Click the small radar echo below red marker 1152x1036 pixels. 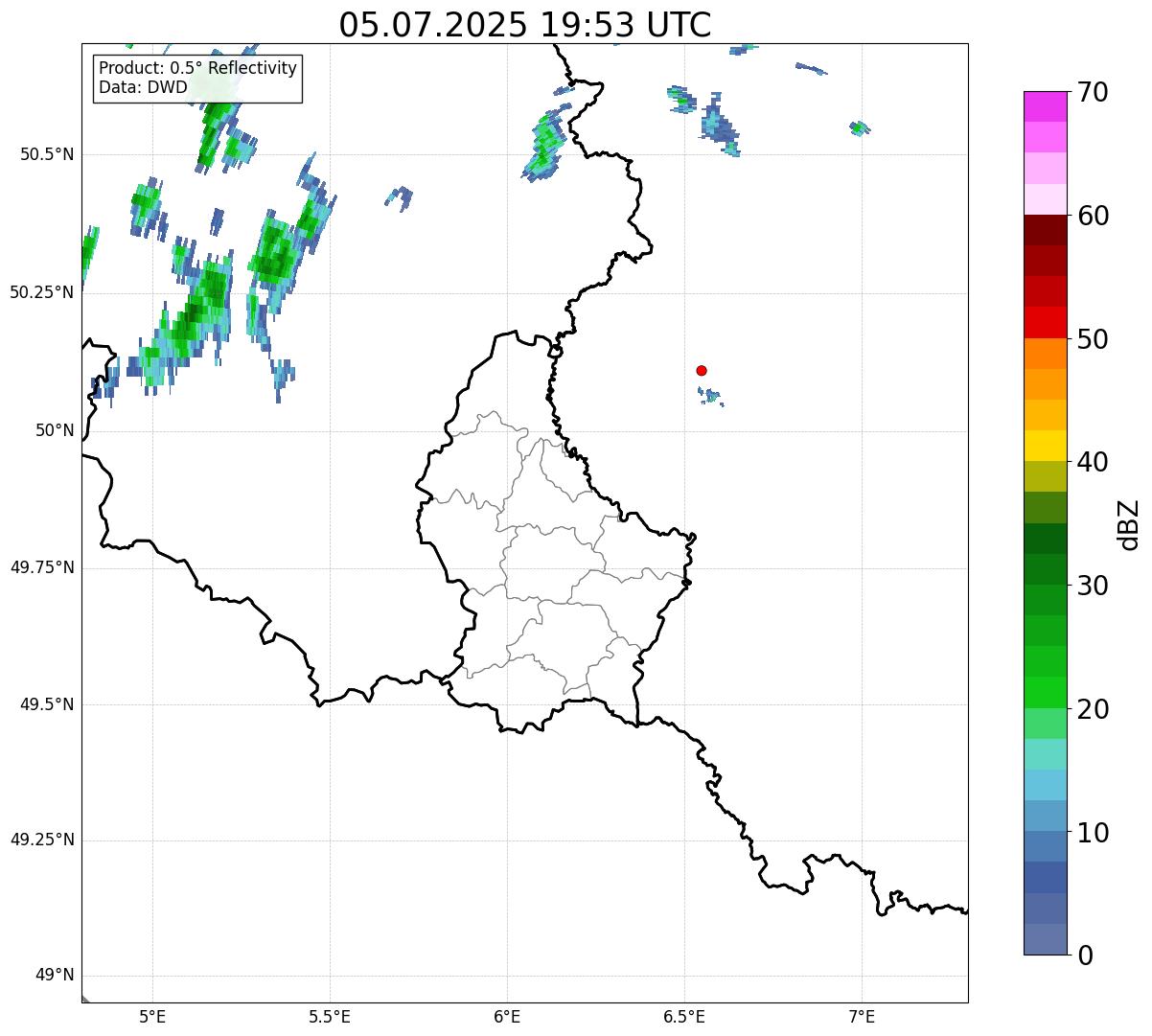click(711, 396)
